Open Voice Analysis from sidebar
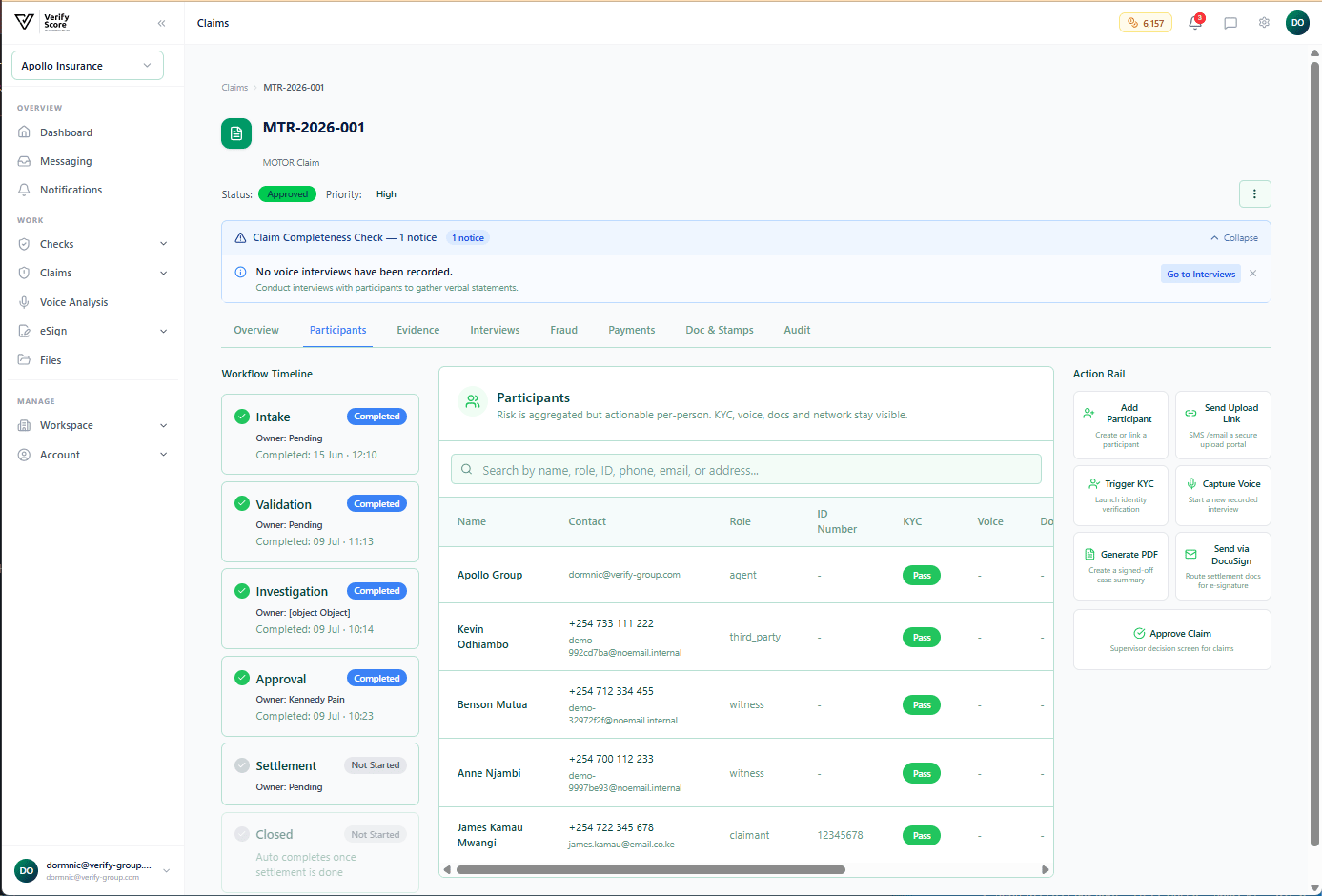 click(73, 302)
